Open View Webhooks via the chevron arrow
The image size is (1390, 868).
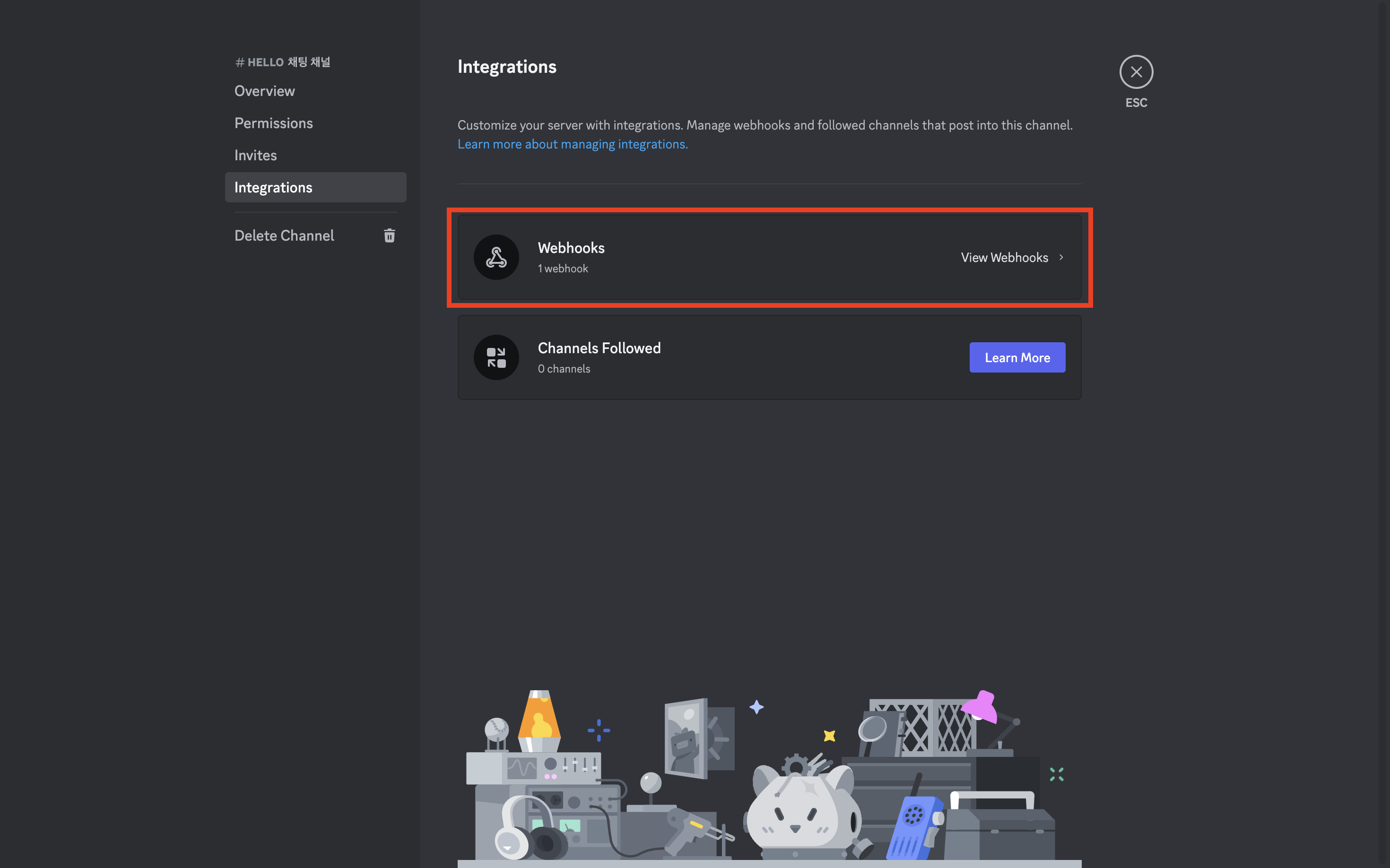click(x=1060, y=257)
